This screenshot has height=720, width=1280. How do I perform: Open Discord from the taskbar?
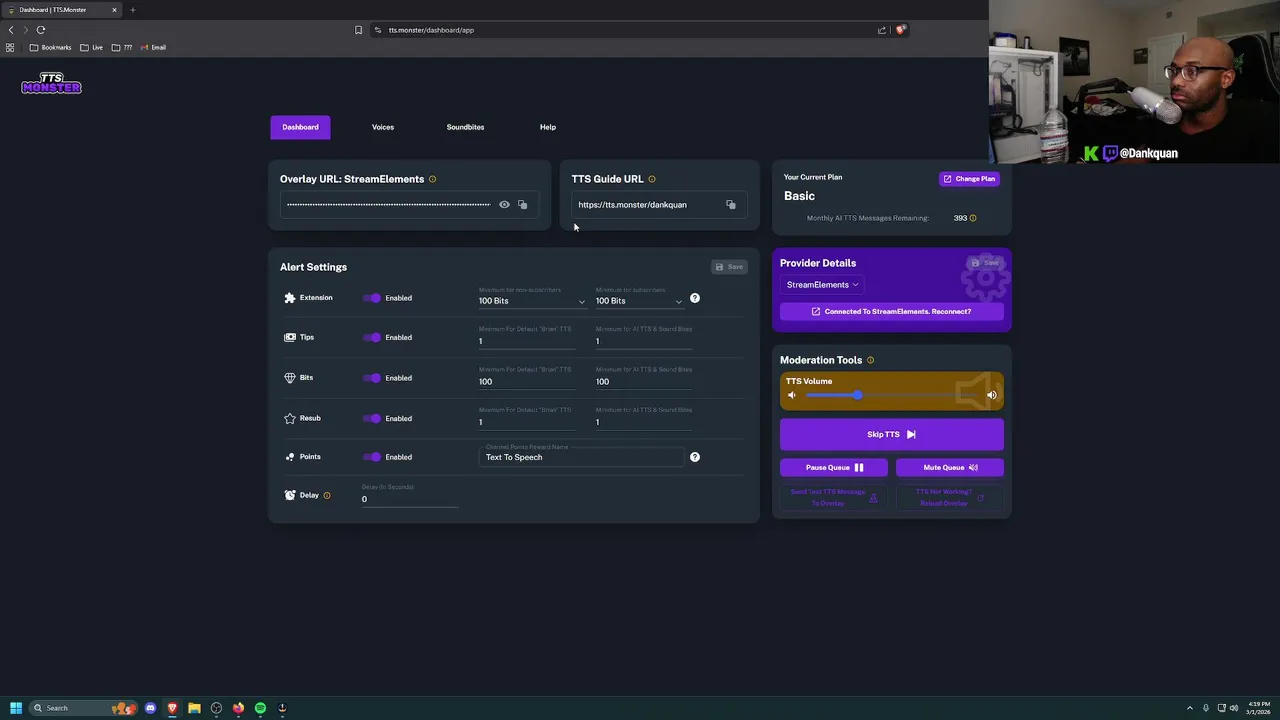click(x=150, y=708)
